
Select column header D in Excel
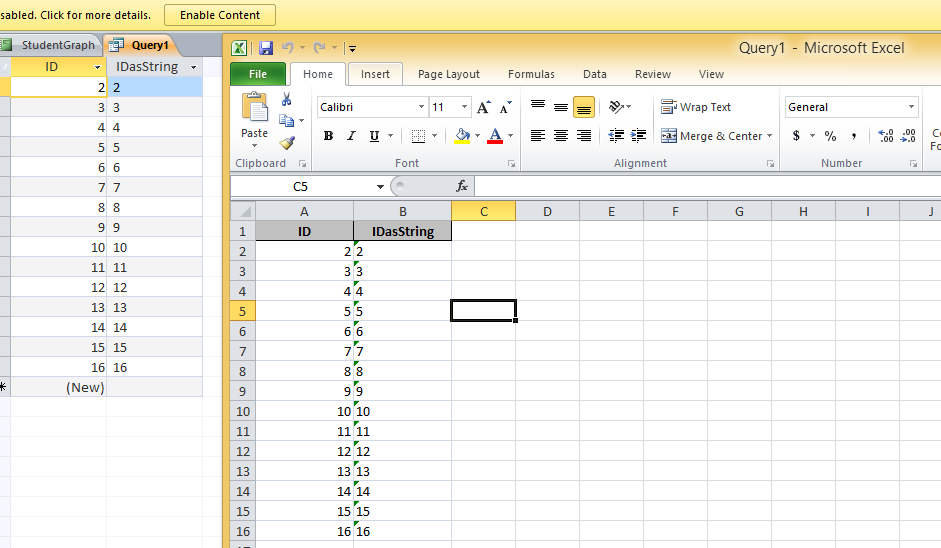pos(547,211)
